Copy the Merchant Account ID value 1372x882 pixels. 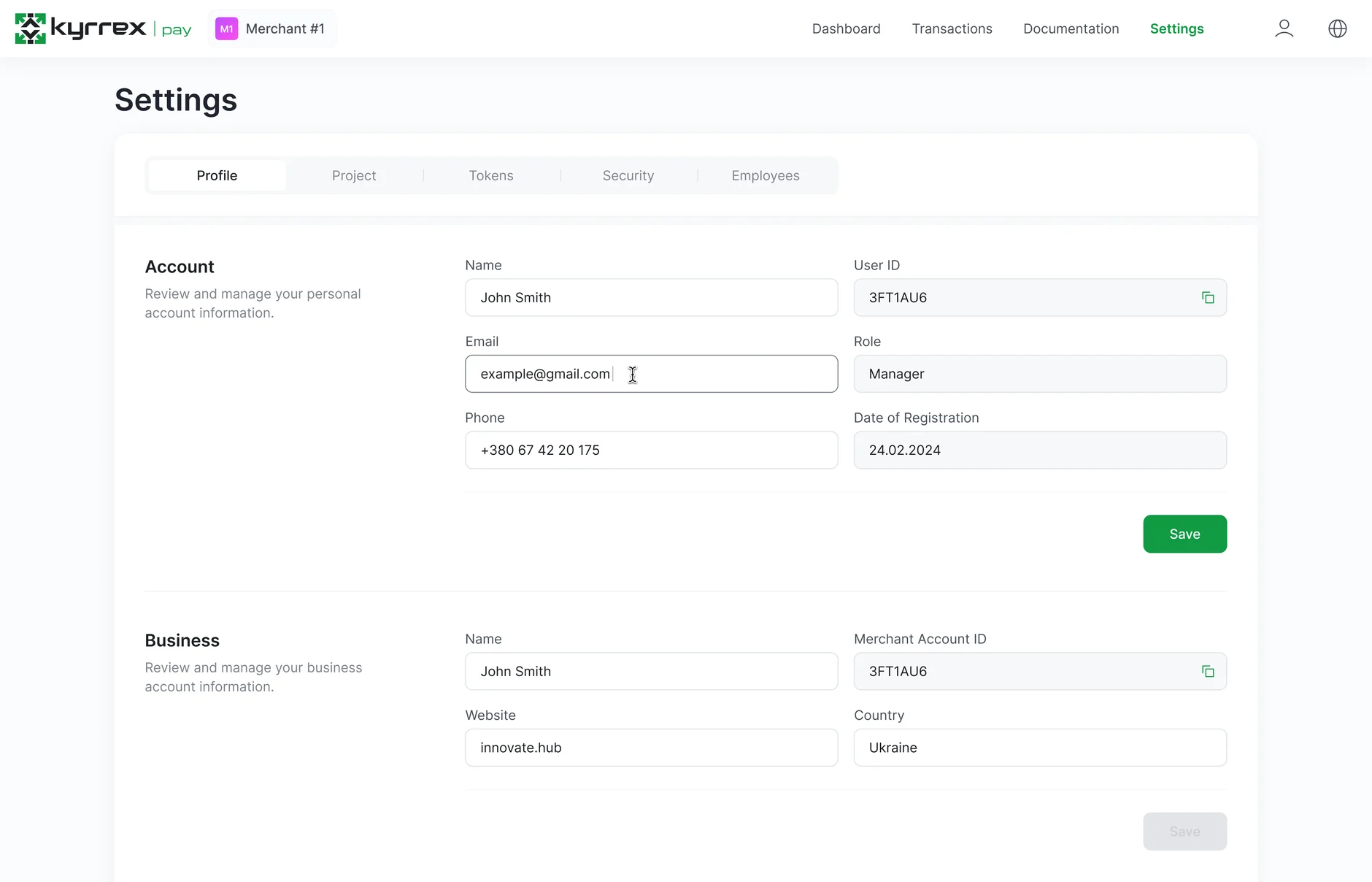pos(1208,671)
